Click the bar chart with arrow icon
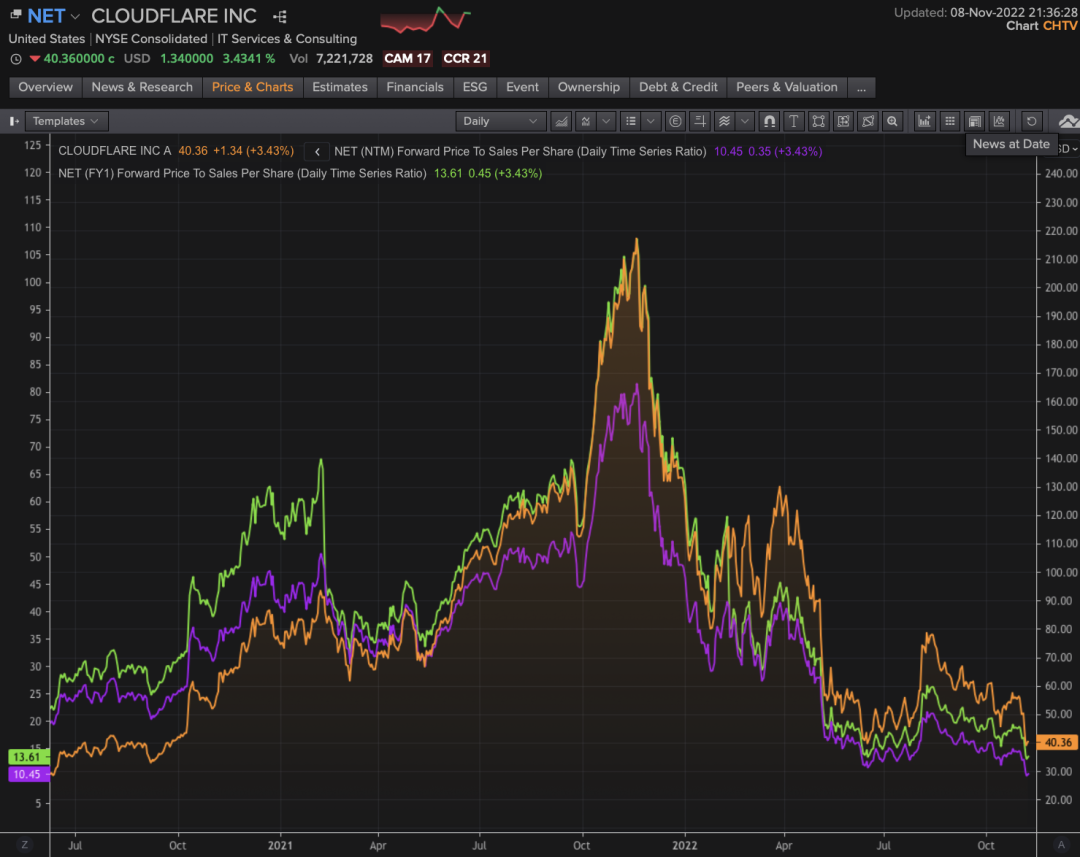This screenshot has height=857, width=1080. pos(924,121)
